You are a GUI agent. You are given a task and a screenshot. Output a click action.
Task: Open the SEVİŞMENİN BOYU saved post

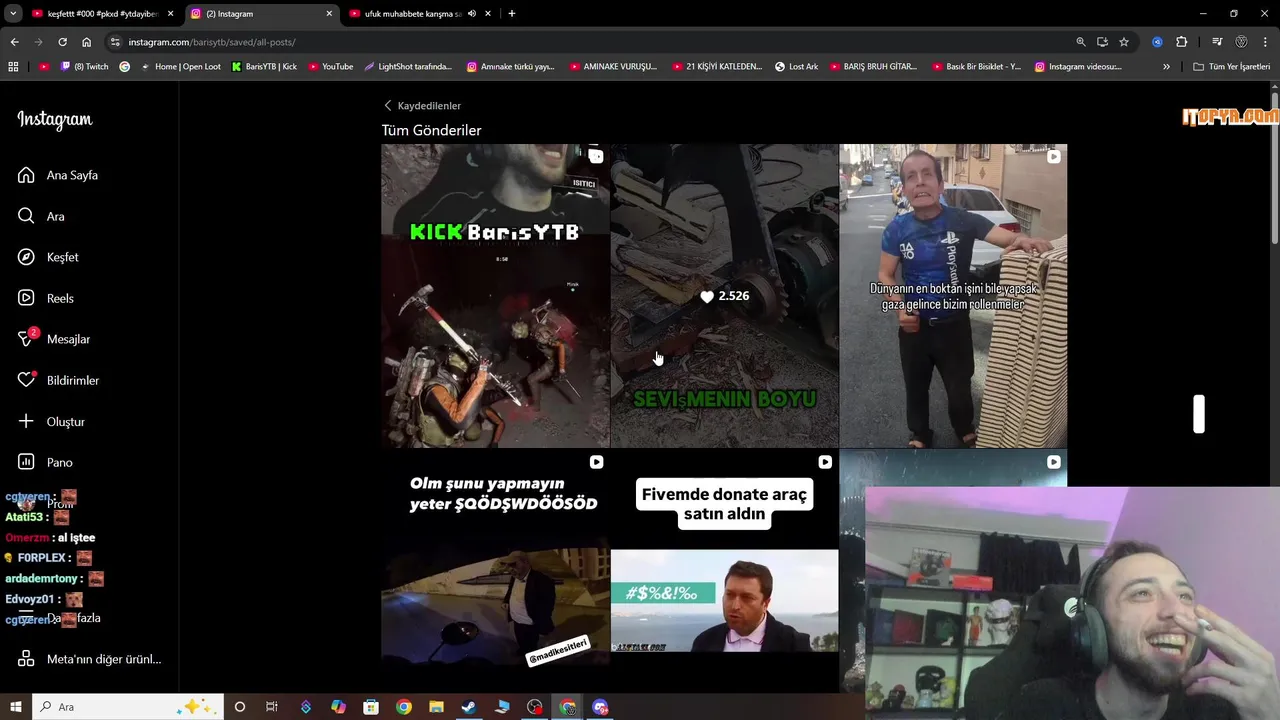[725, 296]
